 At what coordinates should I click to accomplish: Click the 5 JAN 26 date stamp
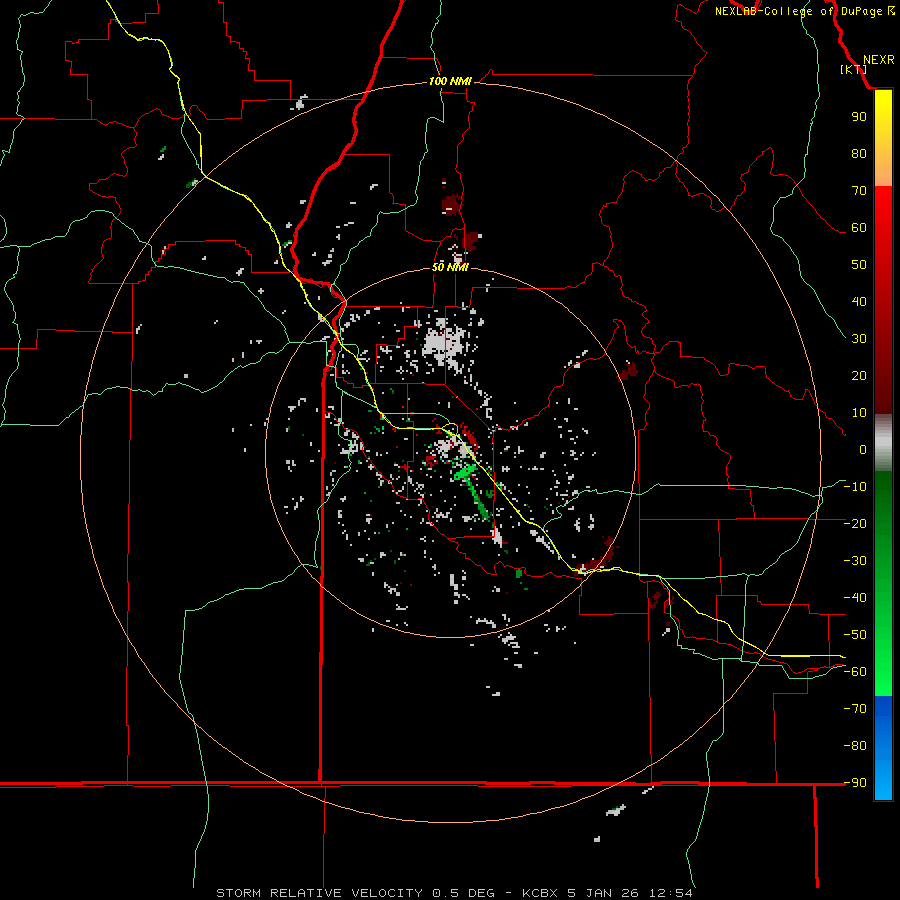coord(604,893)
